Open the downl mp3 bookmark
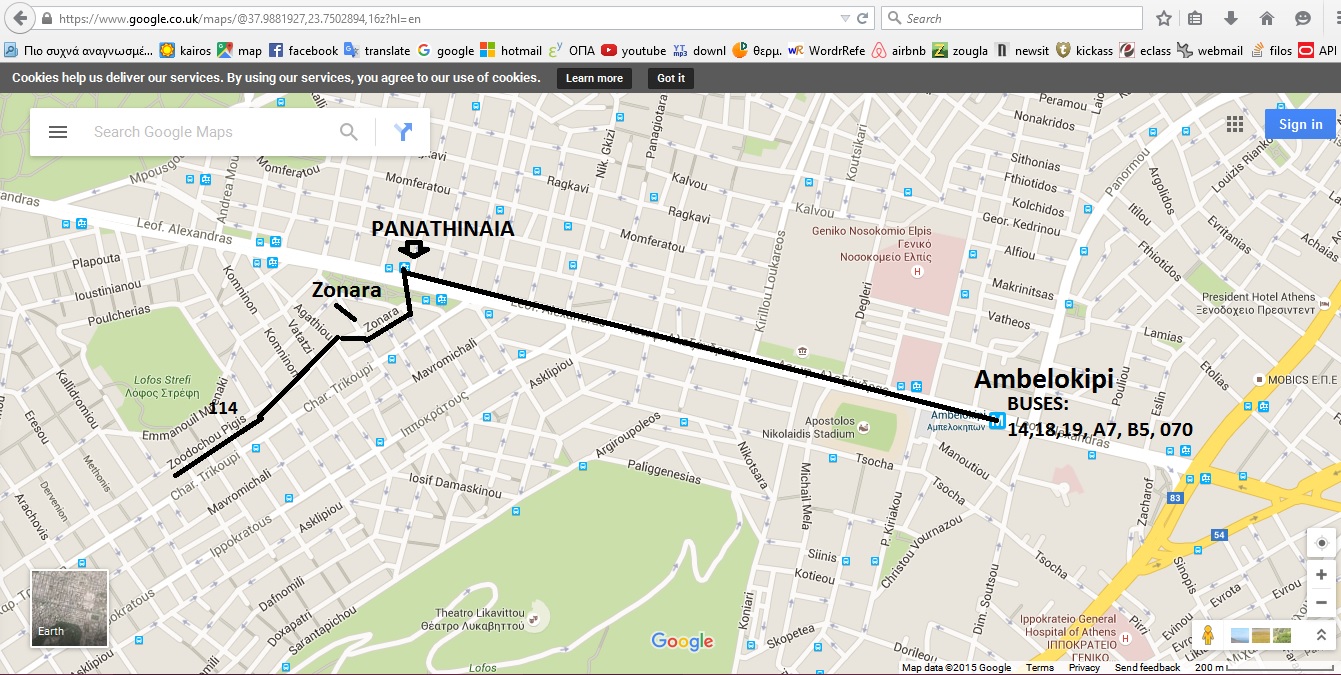Viewport: 1341px width, 675px height. pos(700,51)
